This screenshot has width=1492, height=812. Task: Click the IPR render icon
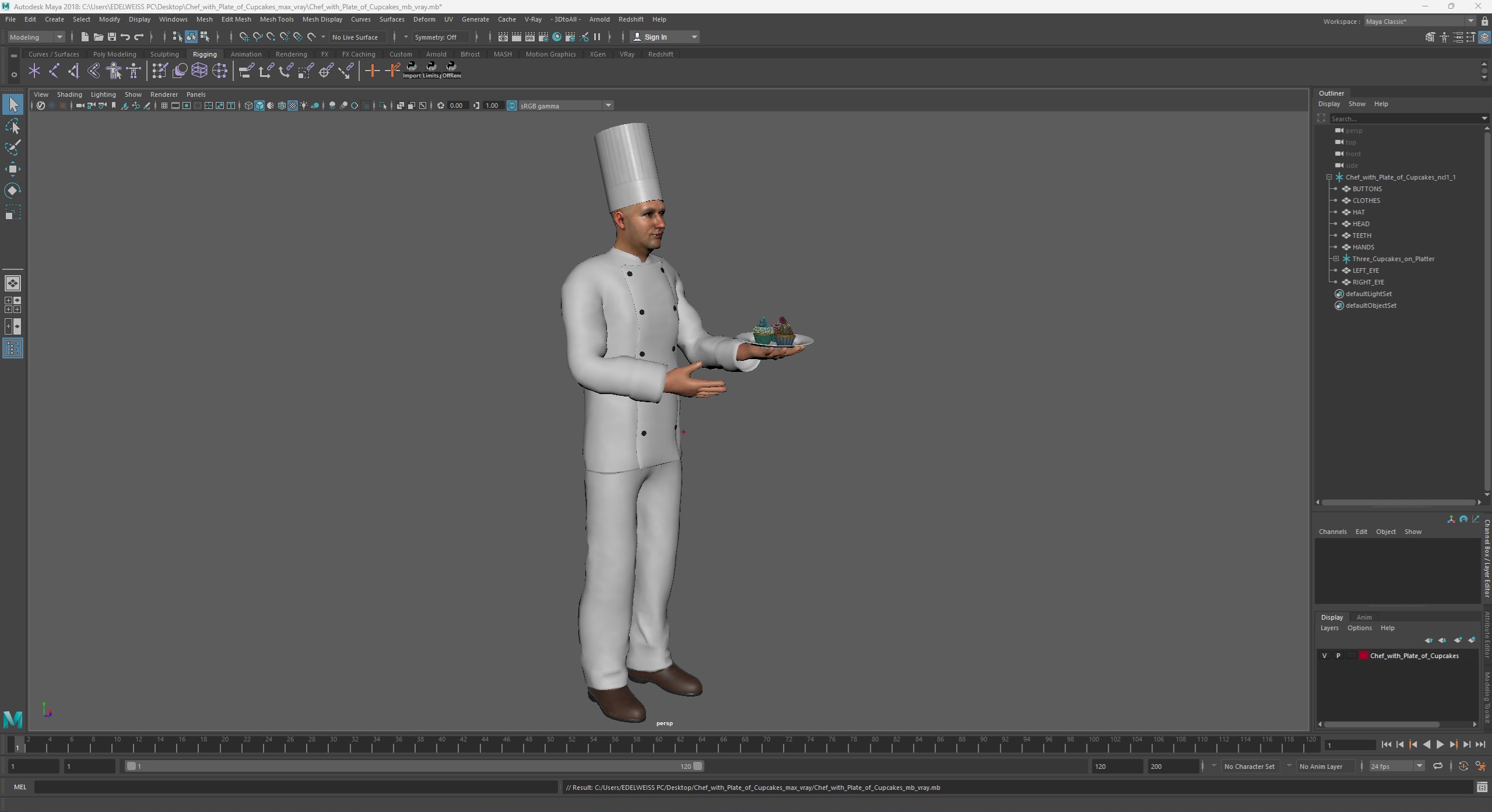529,37
